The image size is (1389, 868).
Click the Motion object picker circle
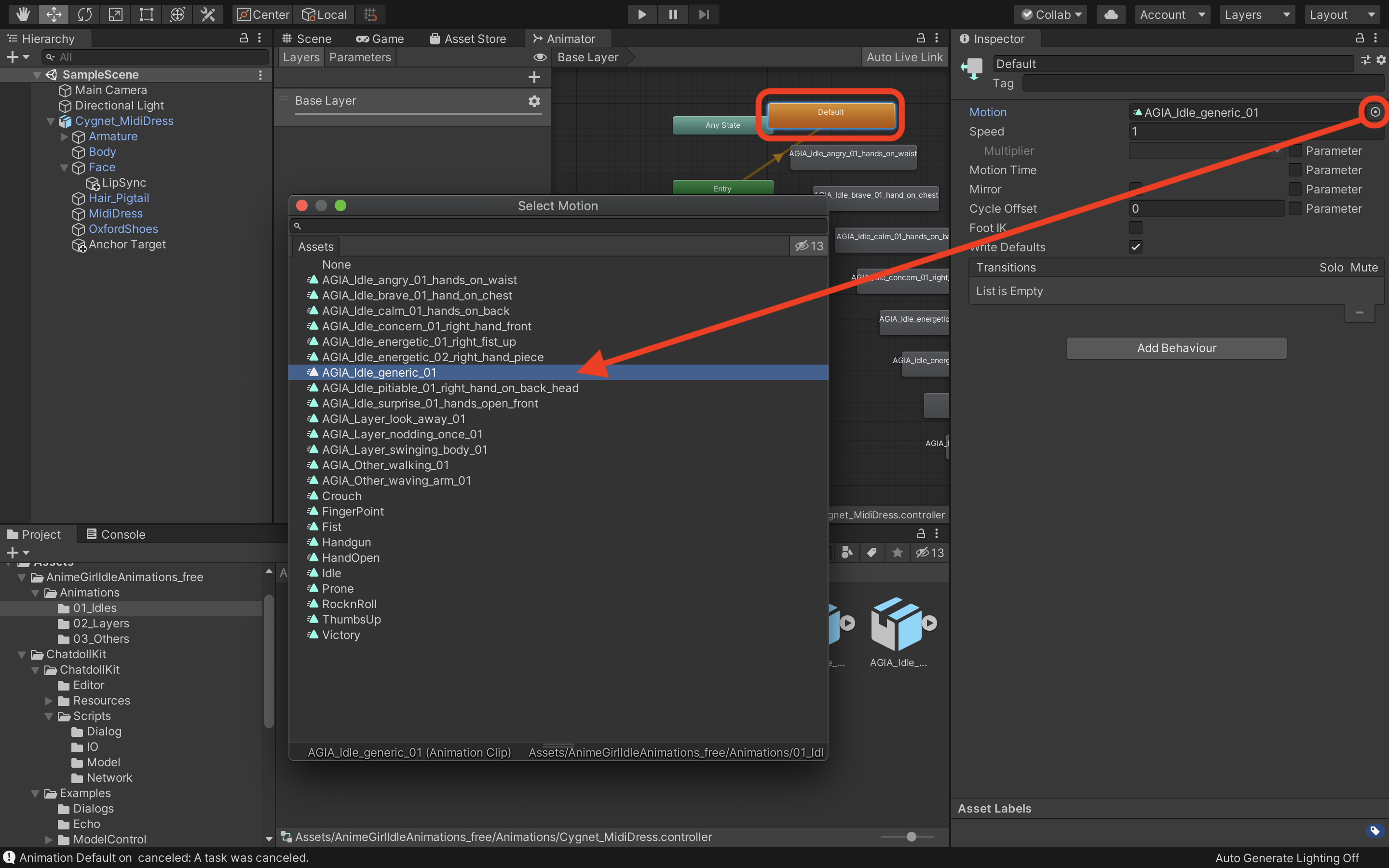tap(1375, 112)
